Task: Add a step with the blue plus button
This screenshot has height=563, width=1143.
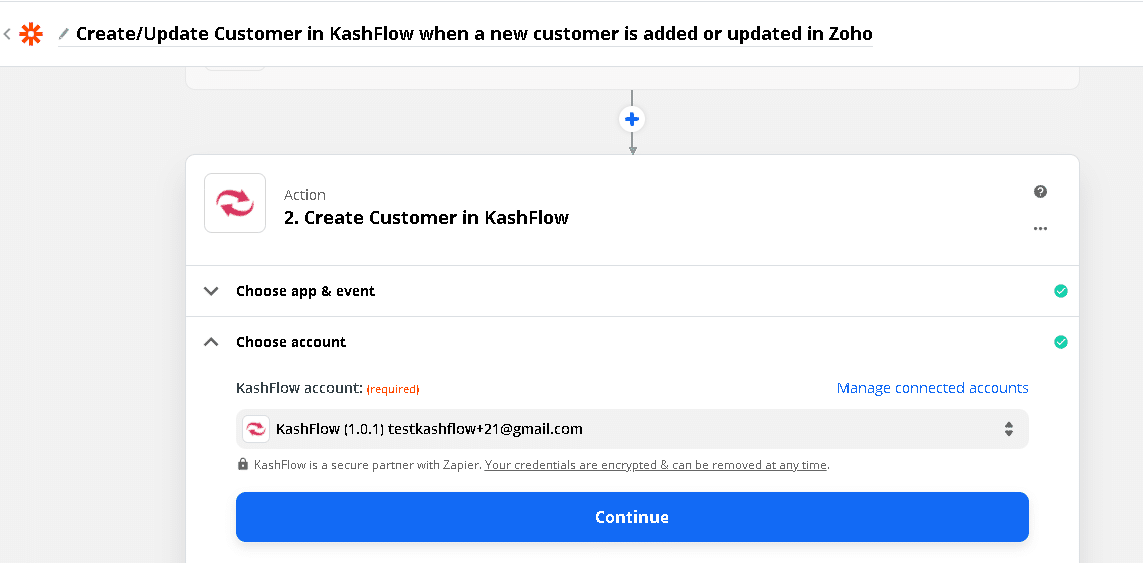Action: point(632,119)
